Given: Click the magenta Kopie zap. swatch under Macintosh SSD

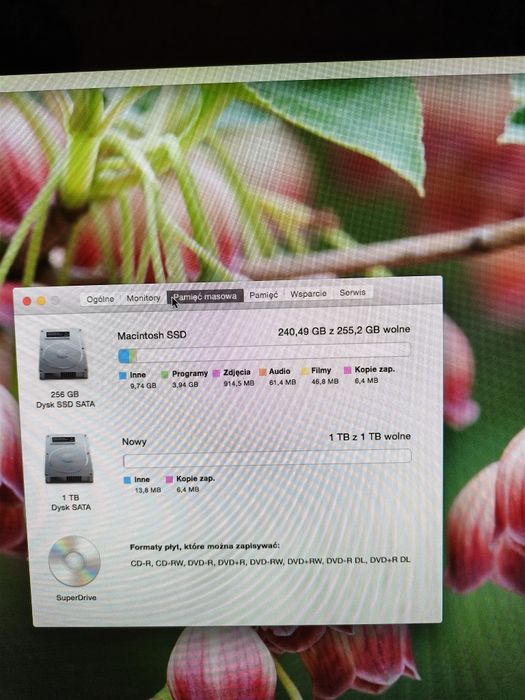Looking at the screenshot, I should 348,370.
